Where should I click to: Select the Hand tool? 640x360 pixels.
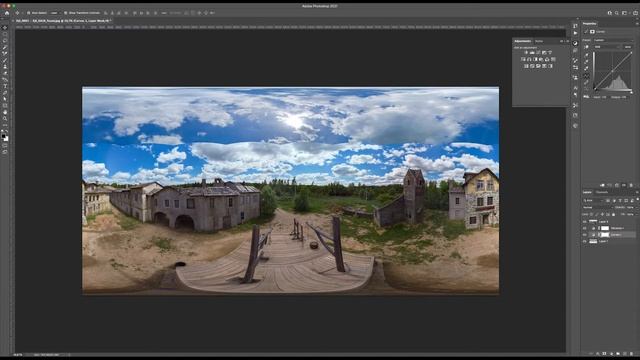click(x=5, y=112)
